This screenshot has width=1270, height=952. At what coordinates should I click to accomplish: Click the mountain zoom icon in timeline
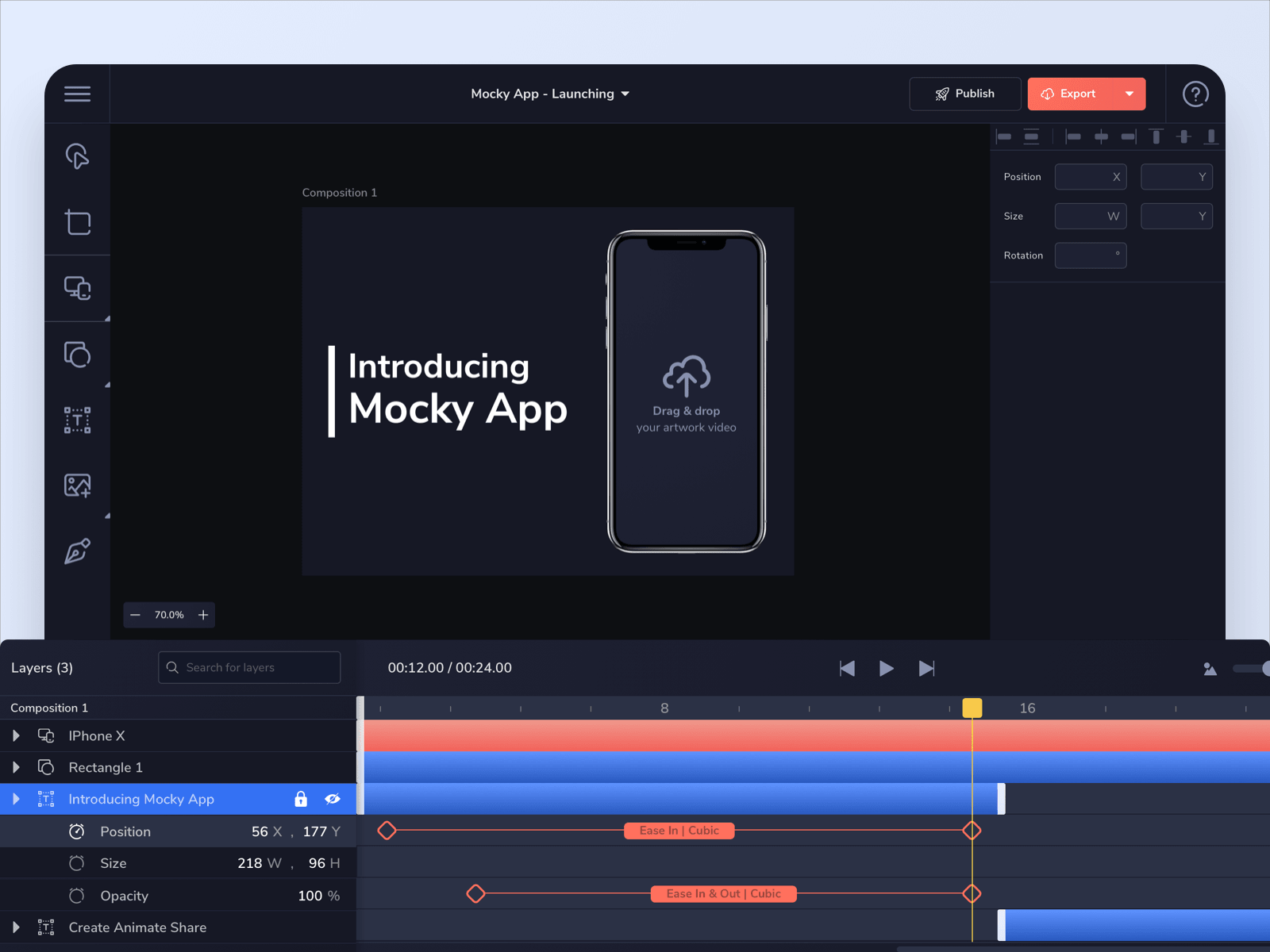[1210, 669]
